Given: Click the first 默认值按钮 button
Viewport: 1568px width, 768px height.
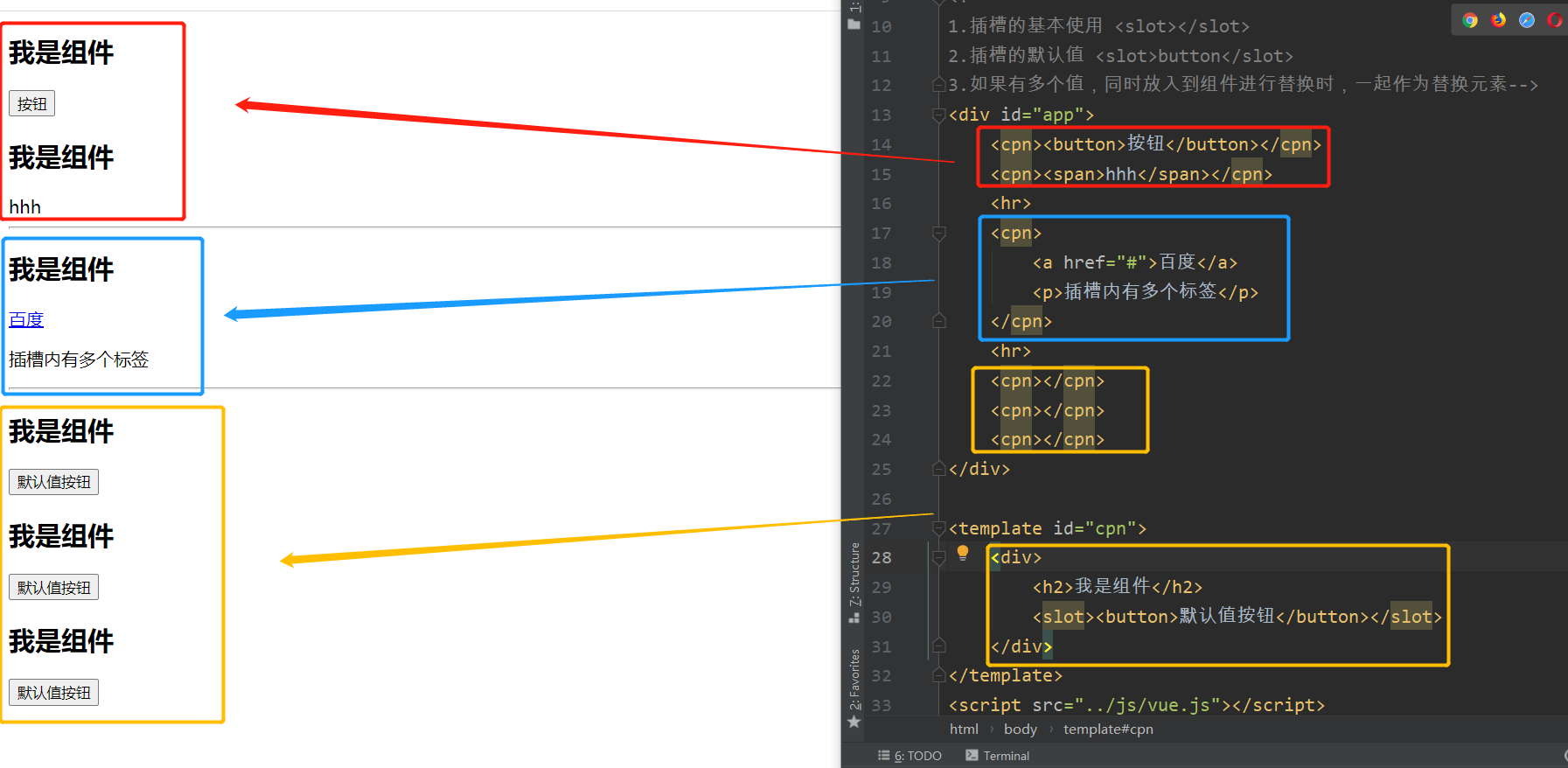Looking at the screenshot, I should point(53,482).
